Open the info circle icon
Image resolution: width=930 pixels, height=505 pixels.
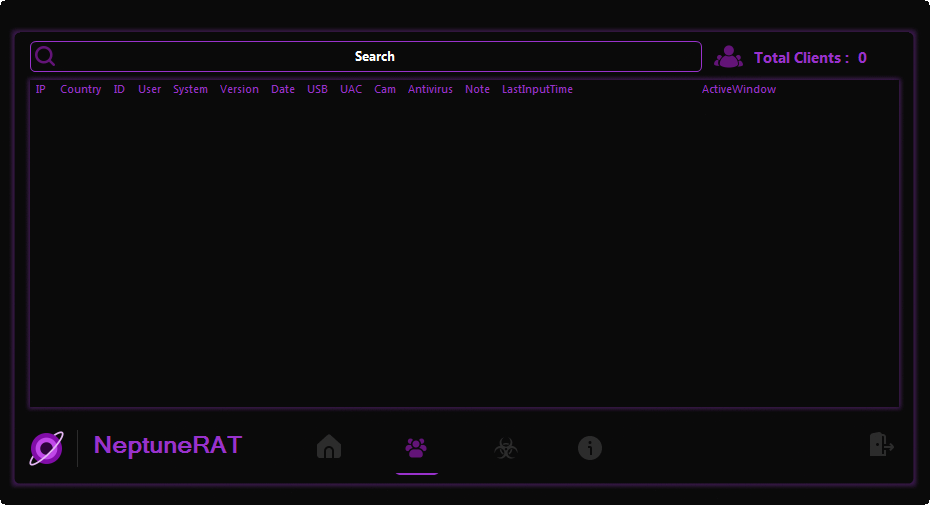point(590,448)
